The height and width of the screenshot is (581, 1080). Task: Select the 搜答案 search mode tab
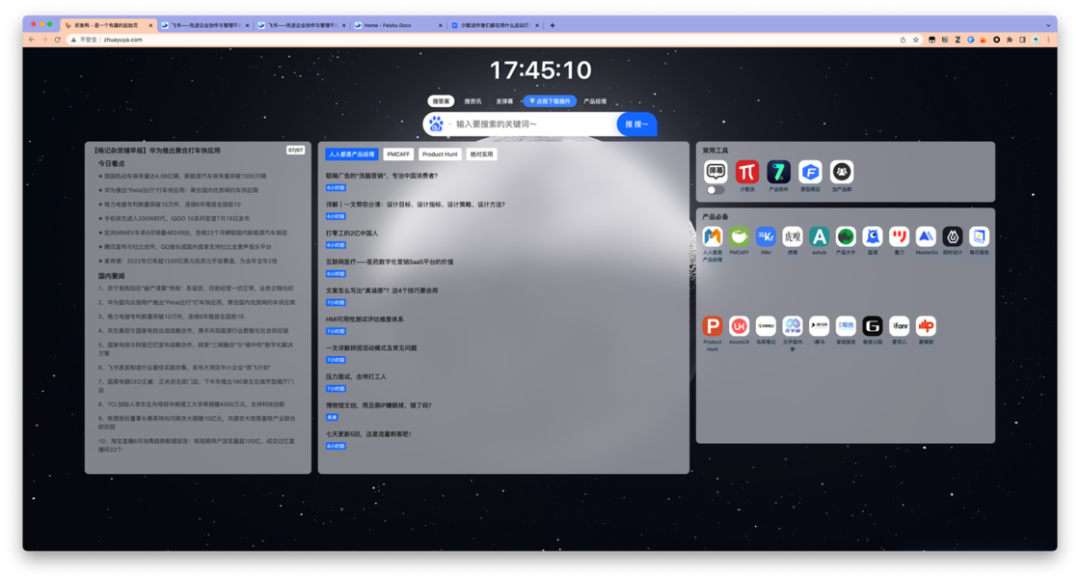coord(441,101)
